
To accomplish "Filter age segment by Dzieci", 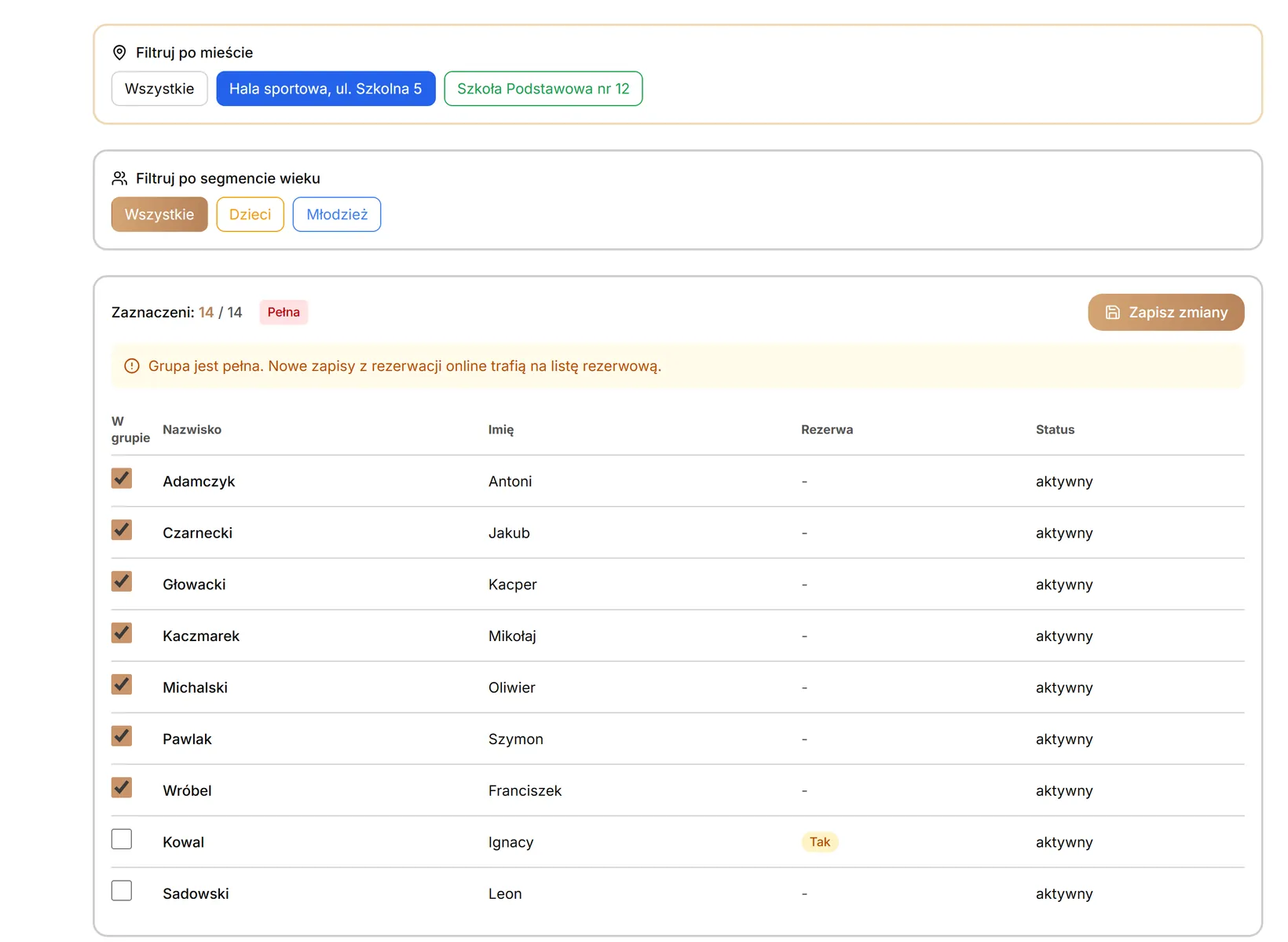I will (251, 214).
